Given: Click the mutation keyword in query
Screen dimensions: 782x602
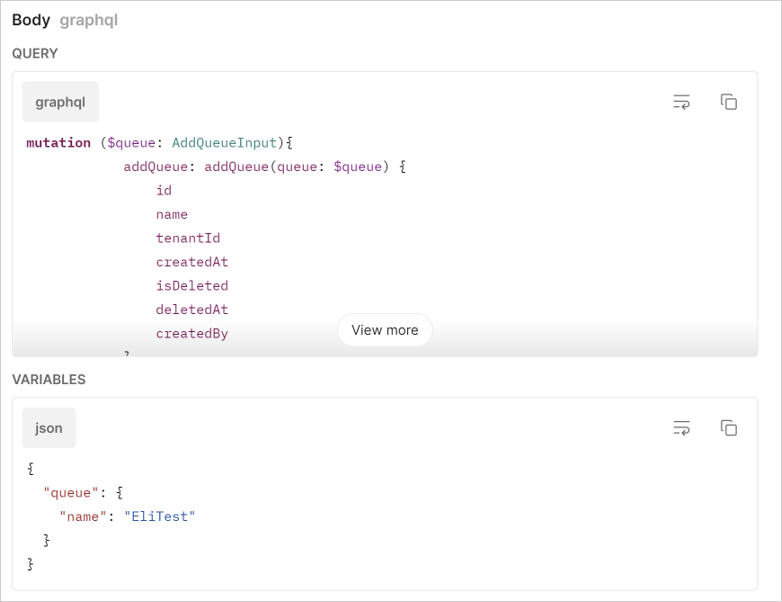Looking at the screenshot, I should [58, 143].
